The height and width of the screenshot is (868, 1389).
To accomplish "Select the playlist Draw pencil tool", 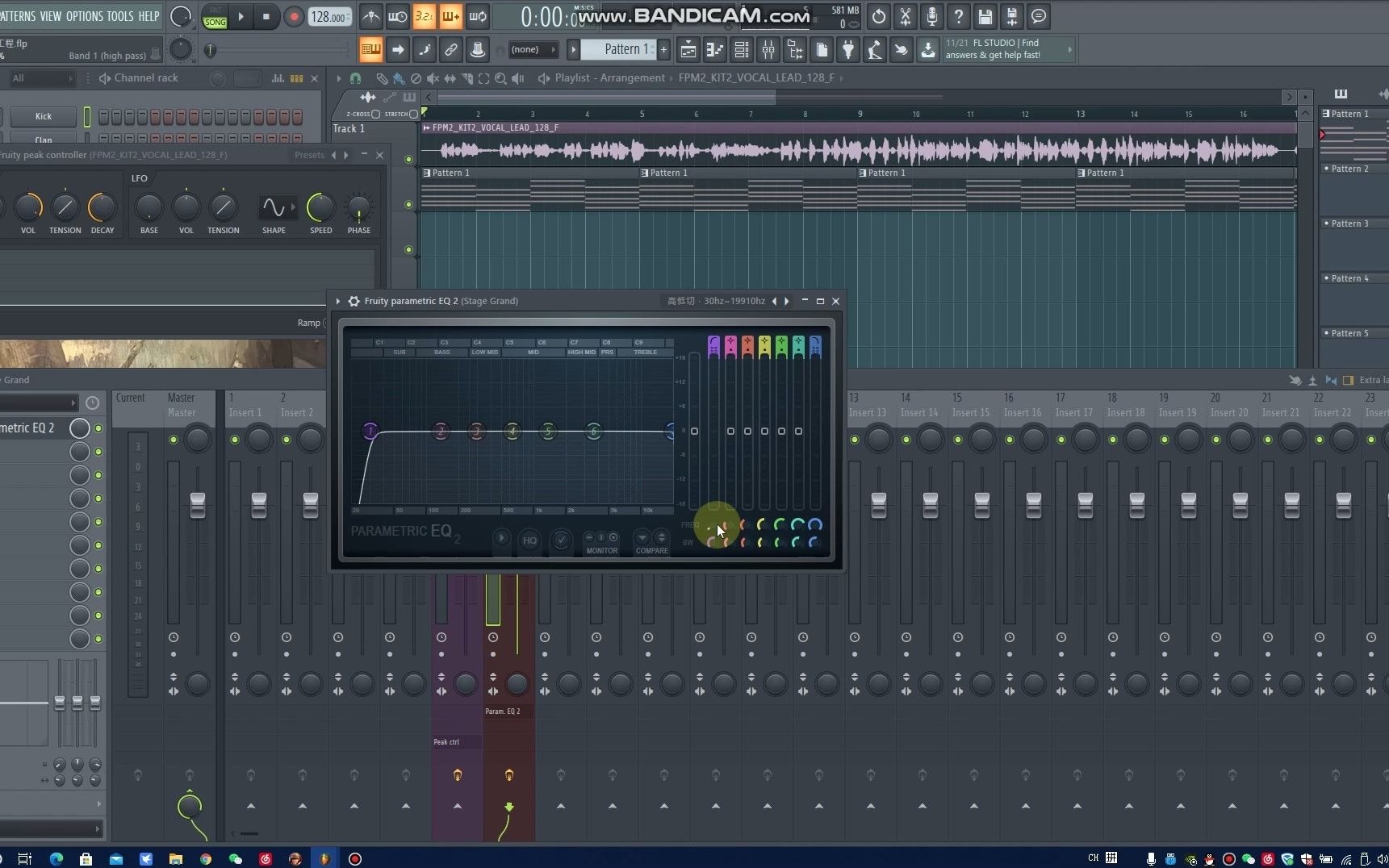I will point(382,78).
